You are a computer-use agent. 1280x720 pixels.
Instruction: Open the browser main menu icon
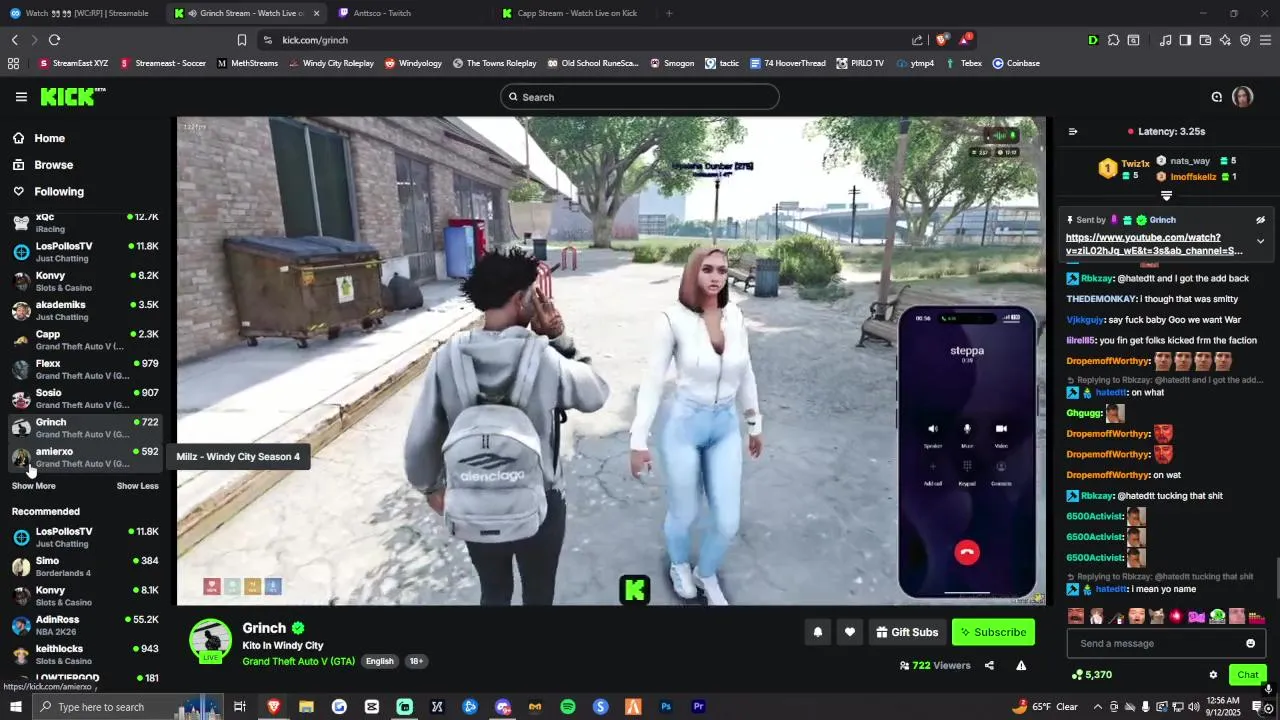coord(1265,40)
